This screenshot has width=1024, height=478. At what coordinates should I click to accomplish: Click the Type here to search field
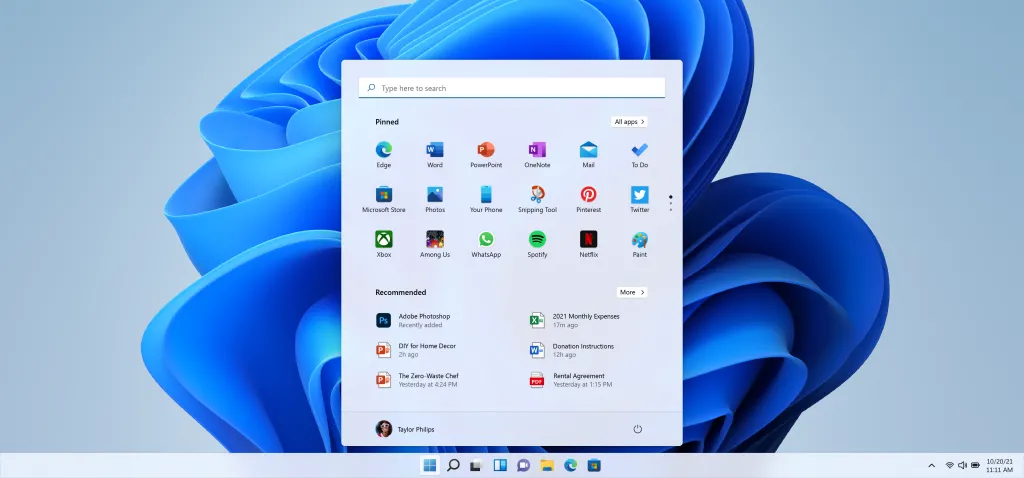[x=512, y=88]
